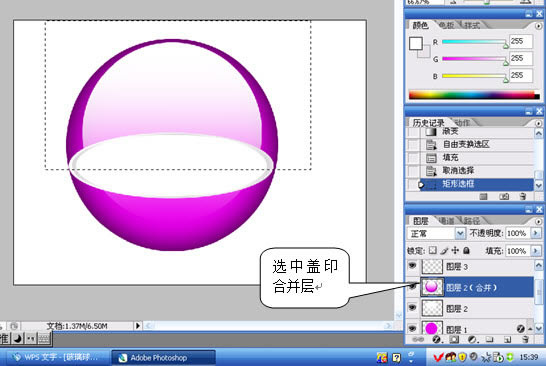Add a layer mask
Image resolution: width=546 pixels, height=366 pixels.
click(x=454, y=339)
